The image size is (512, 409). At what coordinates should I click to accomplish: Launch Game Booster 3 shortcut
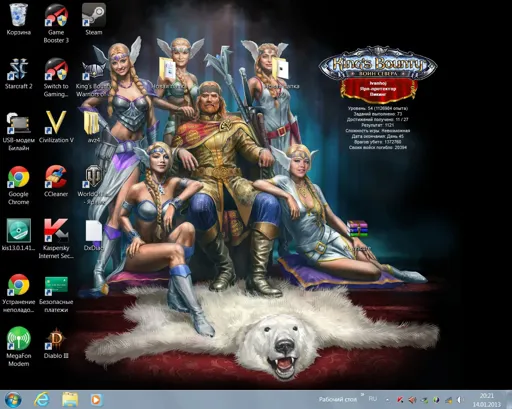[x=56, y=23]
